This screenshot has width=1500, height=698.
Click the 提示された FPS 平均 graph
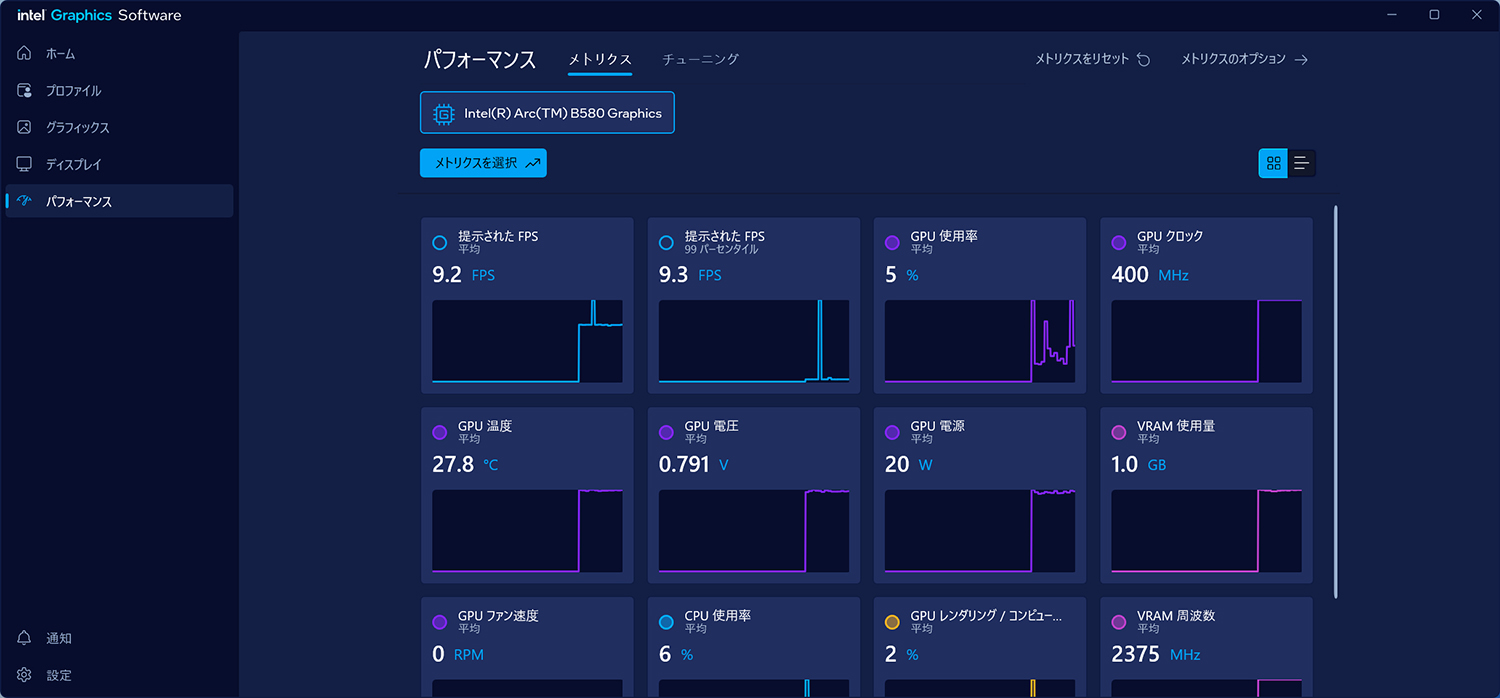click(x=527, y=341)
